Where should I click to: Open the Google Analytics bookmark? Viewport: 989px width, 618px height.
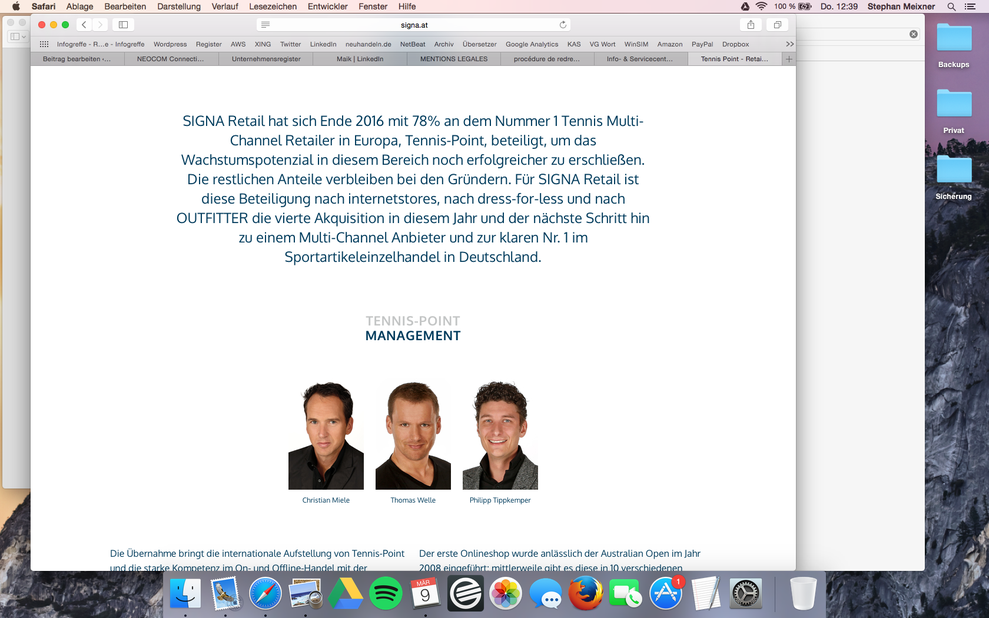click(532, 44)
